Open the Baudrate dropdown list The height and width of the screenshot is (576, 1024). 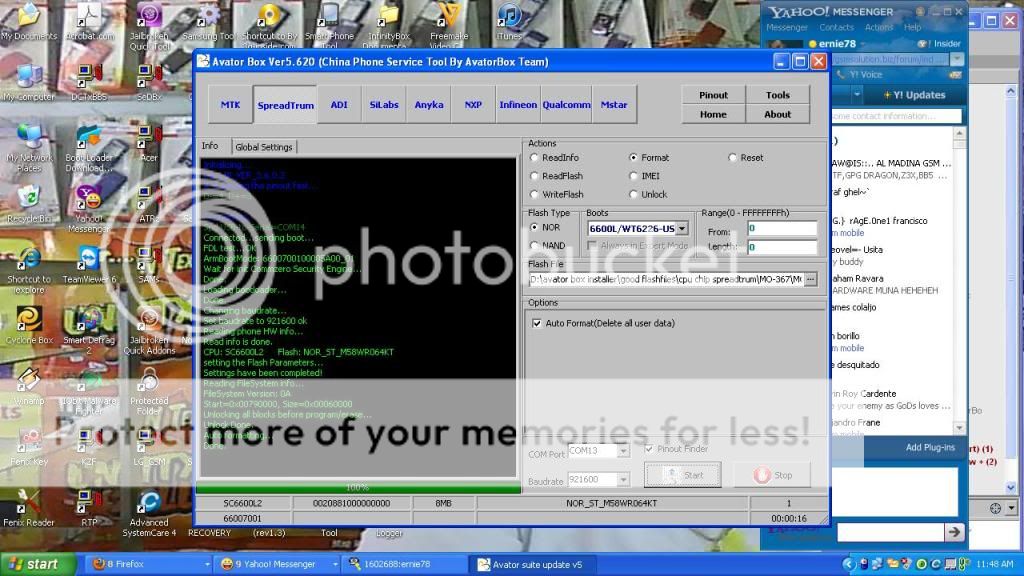coord(623,481)
